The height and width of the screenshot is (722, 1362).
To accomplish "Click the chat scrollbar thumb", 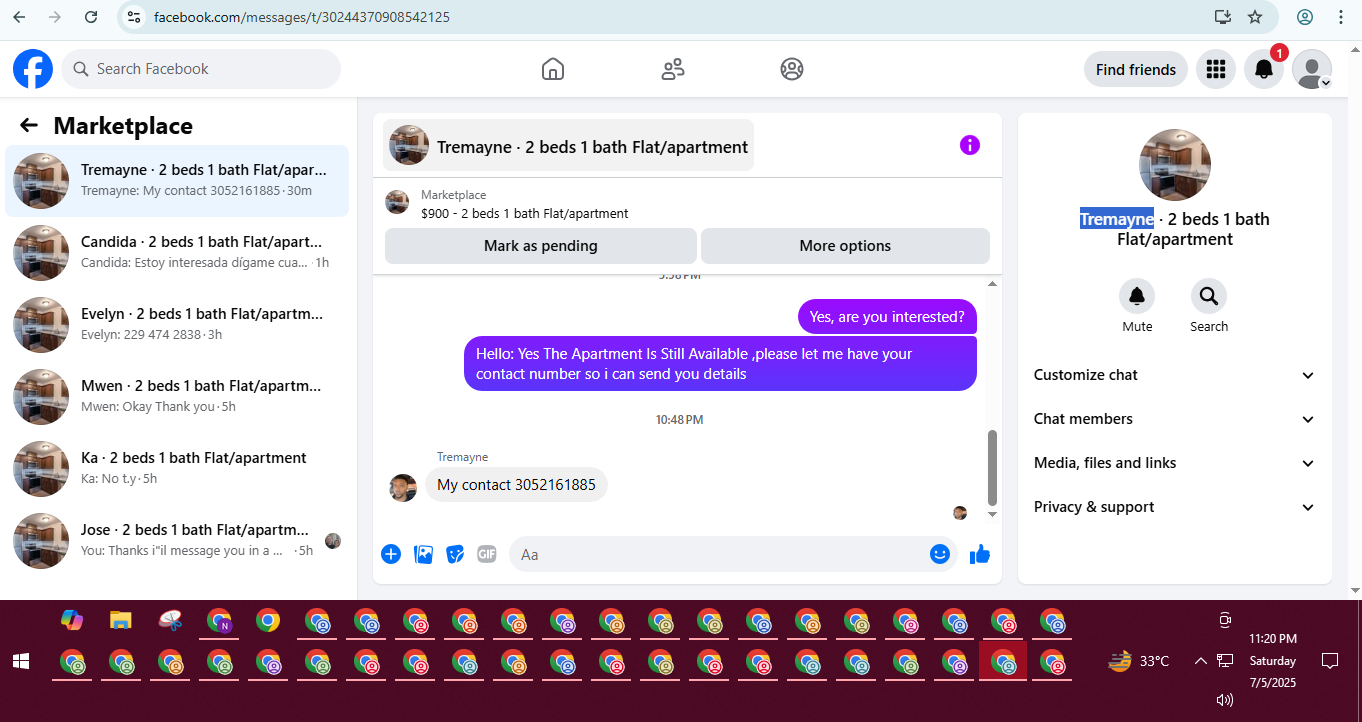I will [993, 468].
